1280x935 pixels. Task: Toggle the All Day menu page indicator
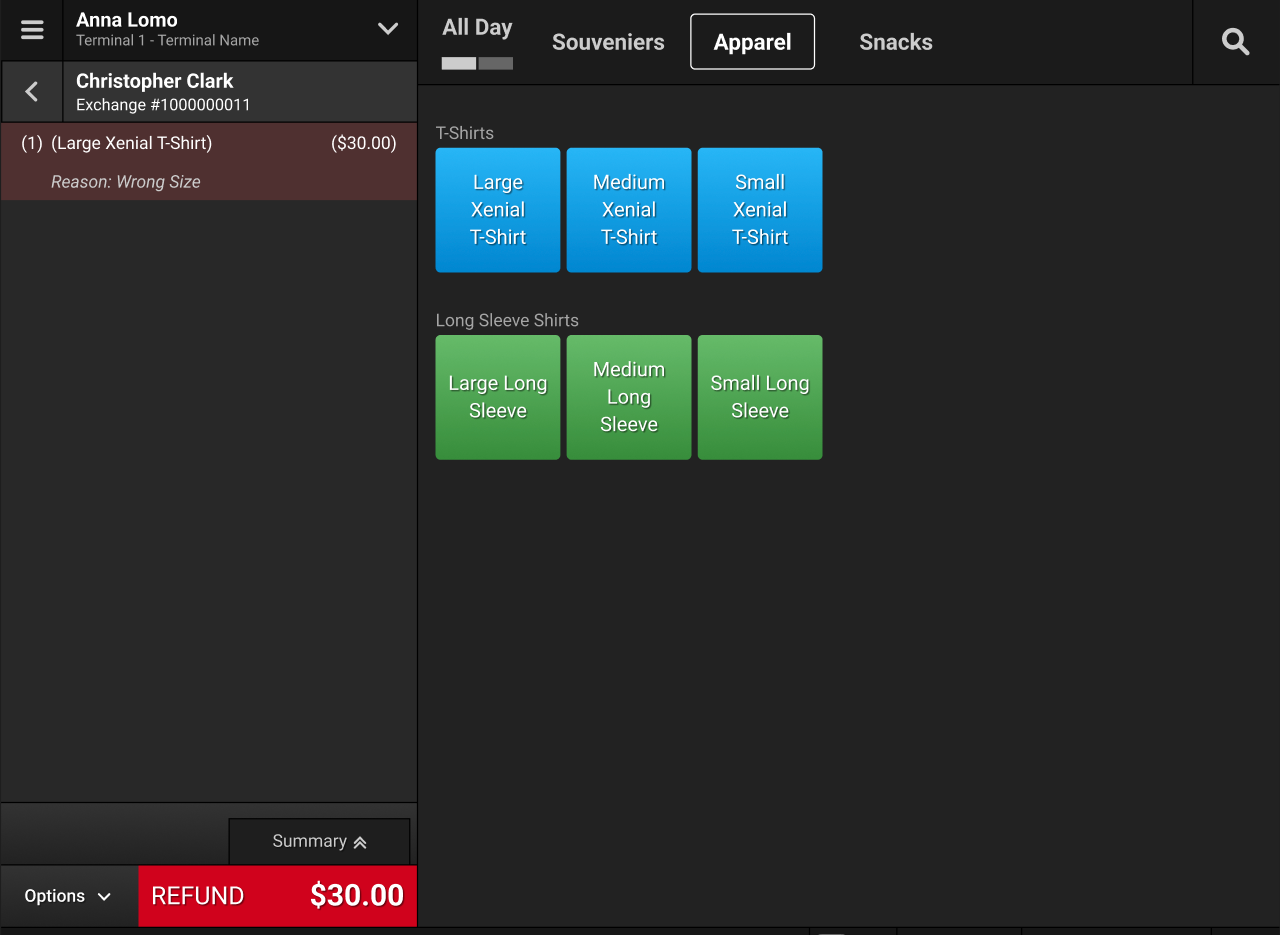click(477, 42)
